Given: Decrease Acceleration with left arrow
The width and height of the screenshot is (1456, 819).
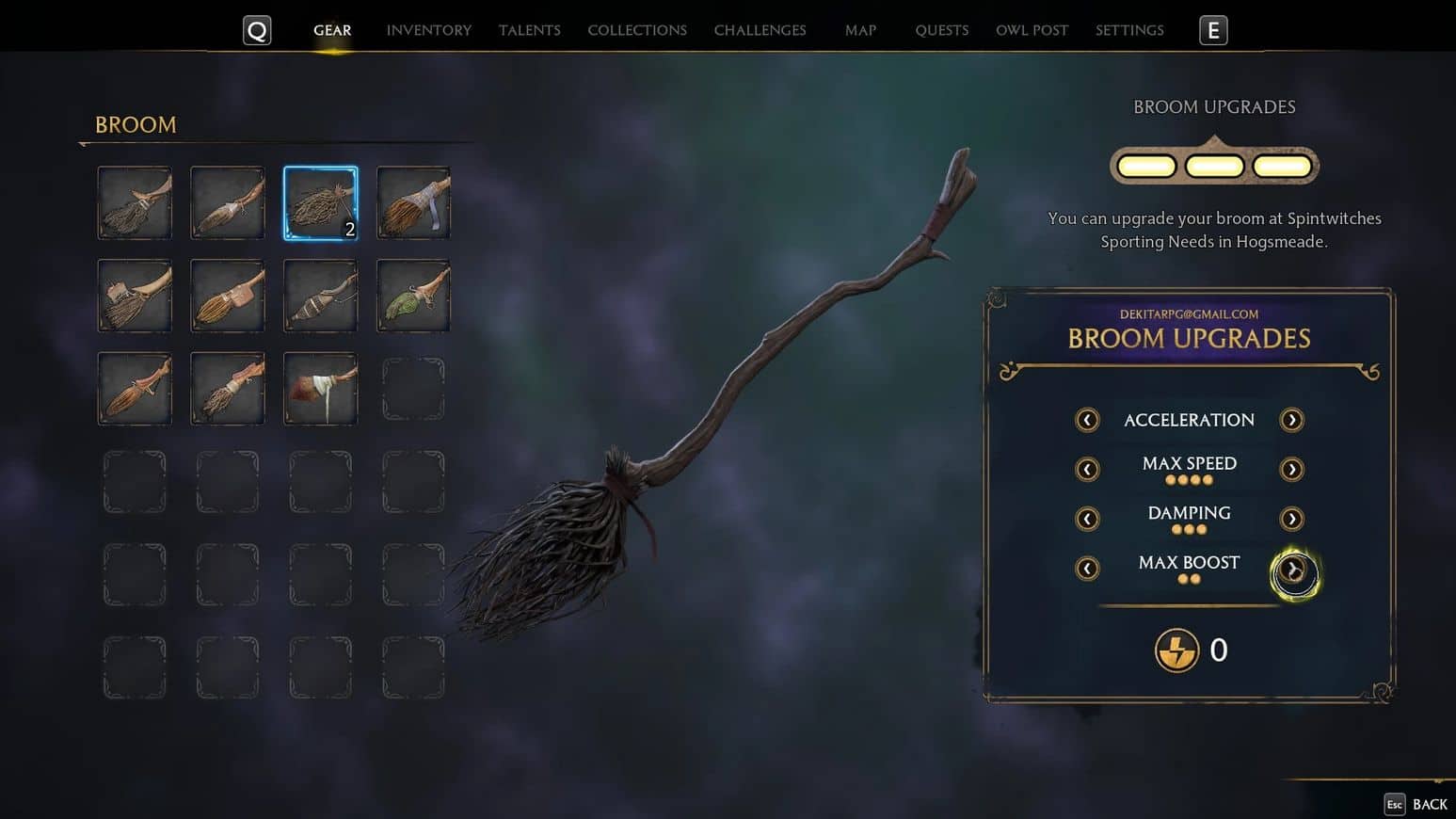Looking at the screenshot, I should tap(1087, 420).
